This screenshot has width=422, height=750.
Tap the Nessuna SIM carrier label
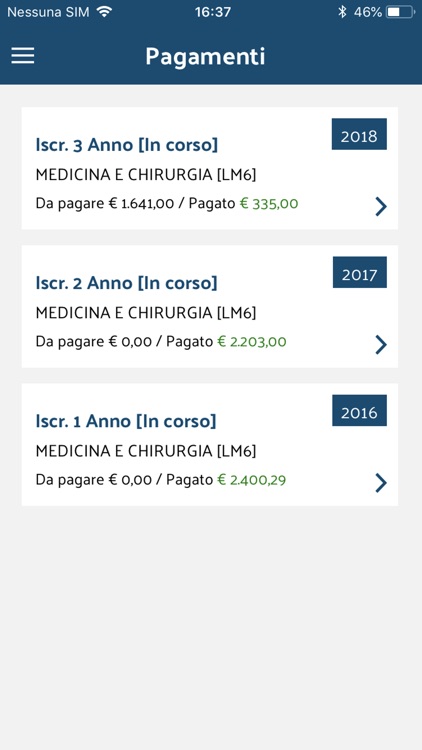[x=48, y=12]
